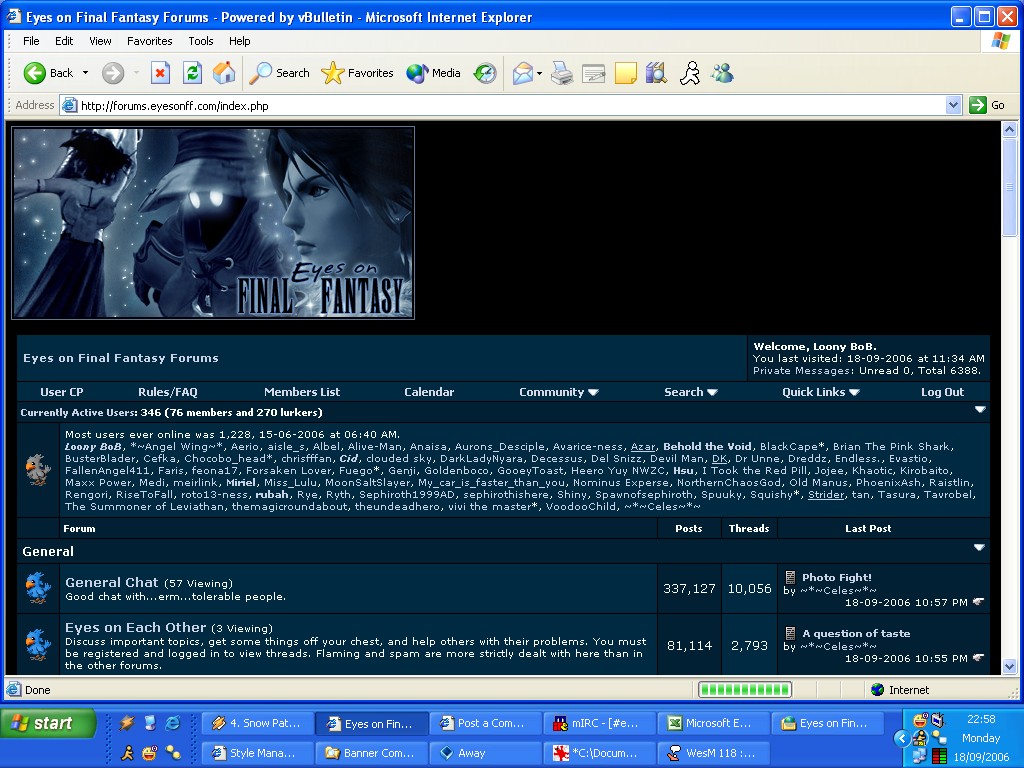Open the Photo Fight! thread
1024x768 pixels.
click(837, 577)
